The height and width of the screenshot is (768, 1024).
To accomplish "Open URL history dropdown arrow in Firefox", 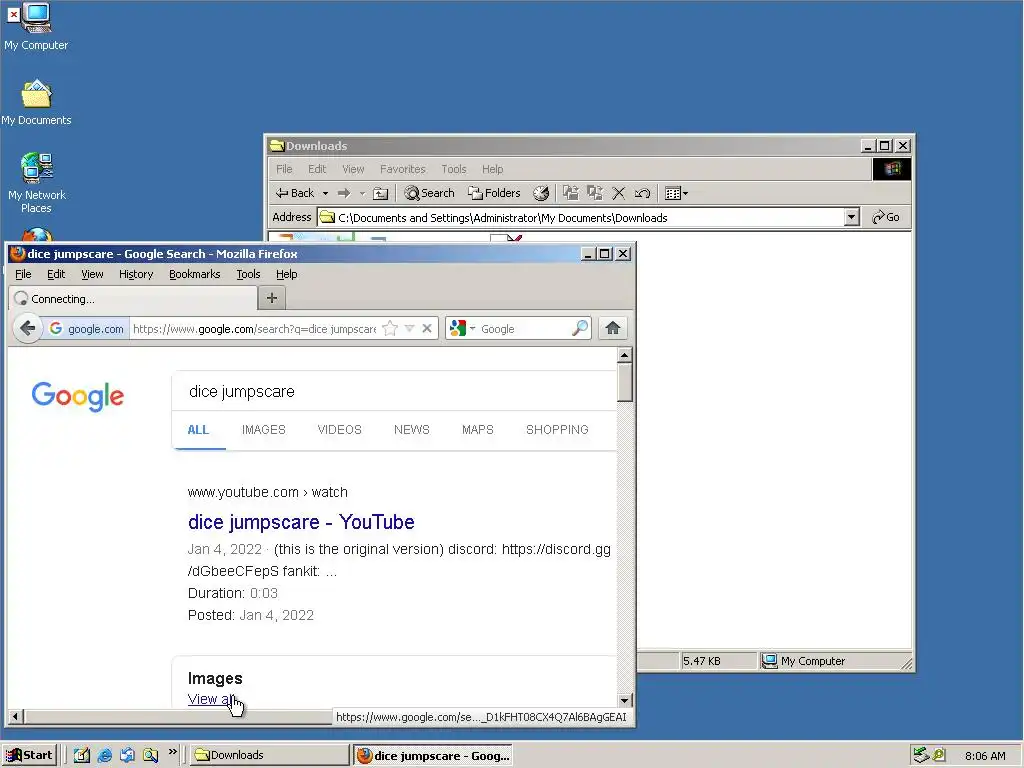I will (409, 328).
